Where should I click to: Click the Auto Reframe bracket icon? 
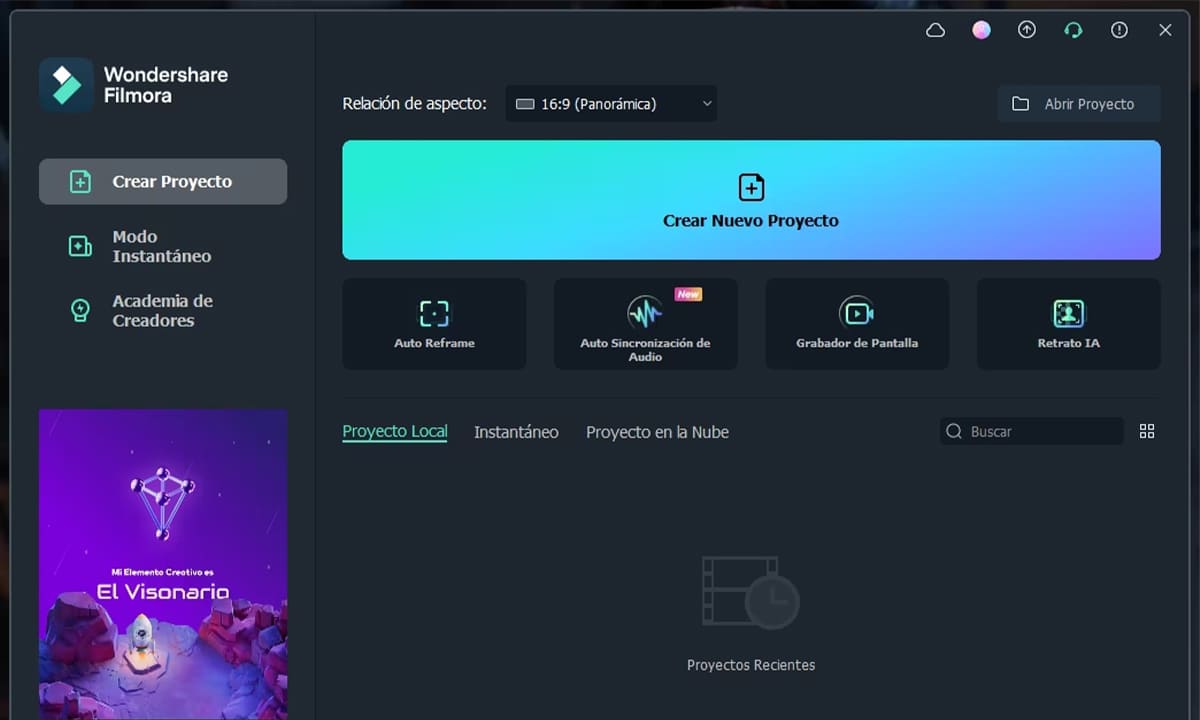434,313
